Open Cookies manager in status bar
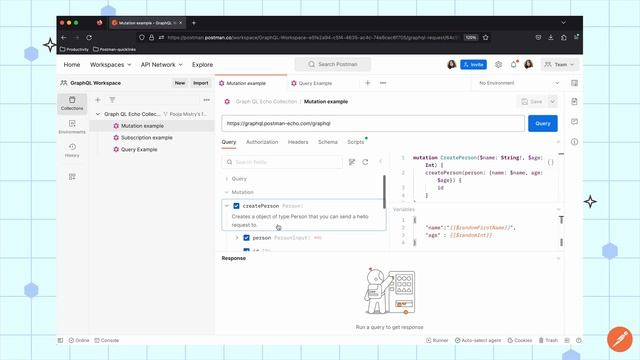Viewport: 640px width, 360px height. [520, 340]
